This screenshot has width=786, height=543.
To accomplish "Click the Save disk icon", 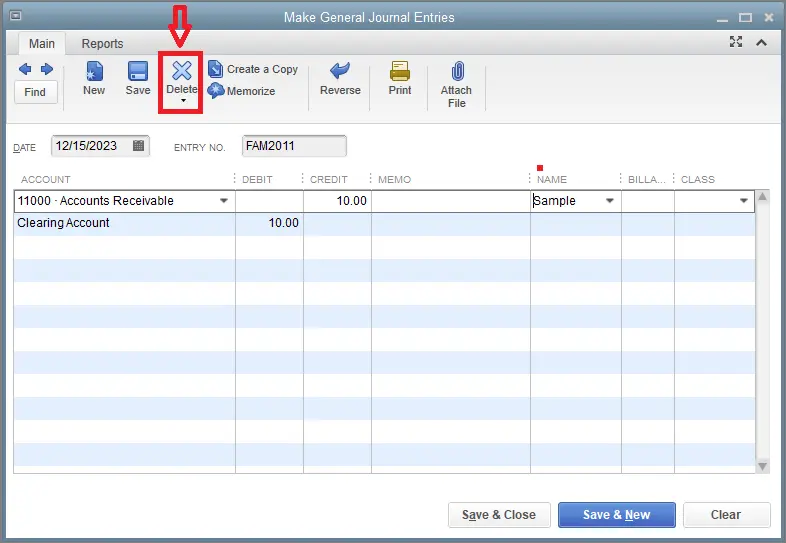I will [x=138, y=71].
